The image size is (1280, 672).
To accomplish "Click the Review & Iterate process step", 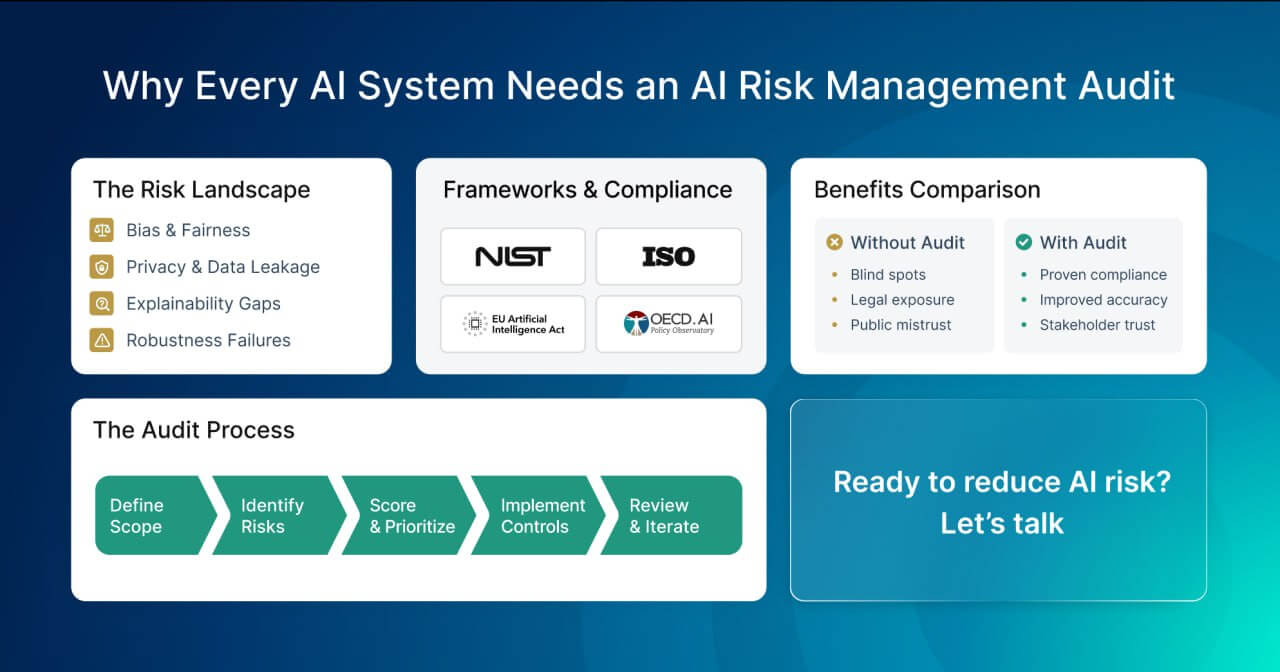I will pos(665,515).
